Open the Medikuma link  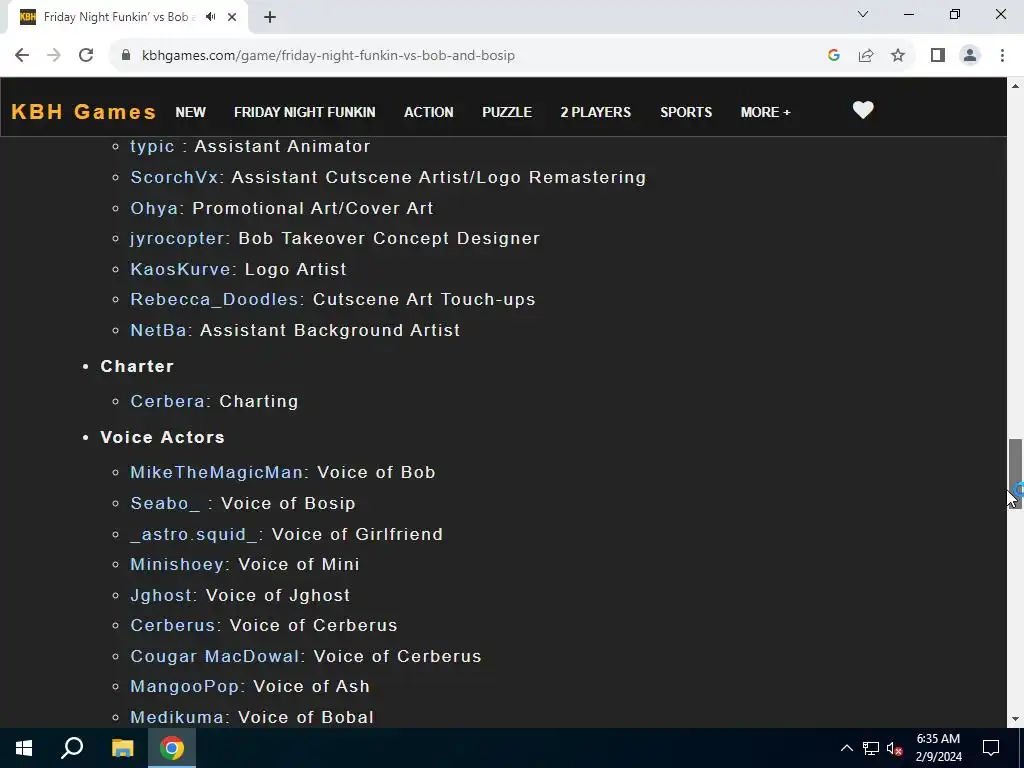(177, 717)
